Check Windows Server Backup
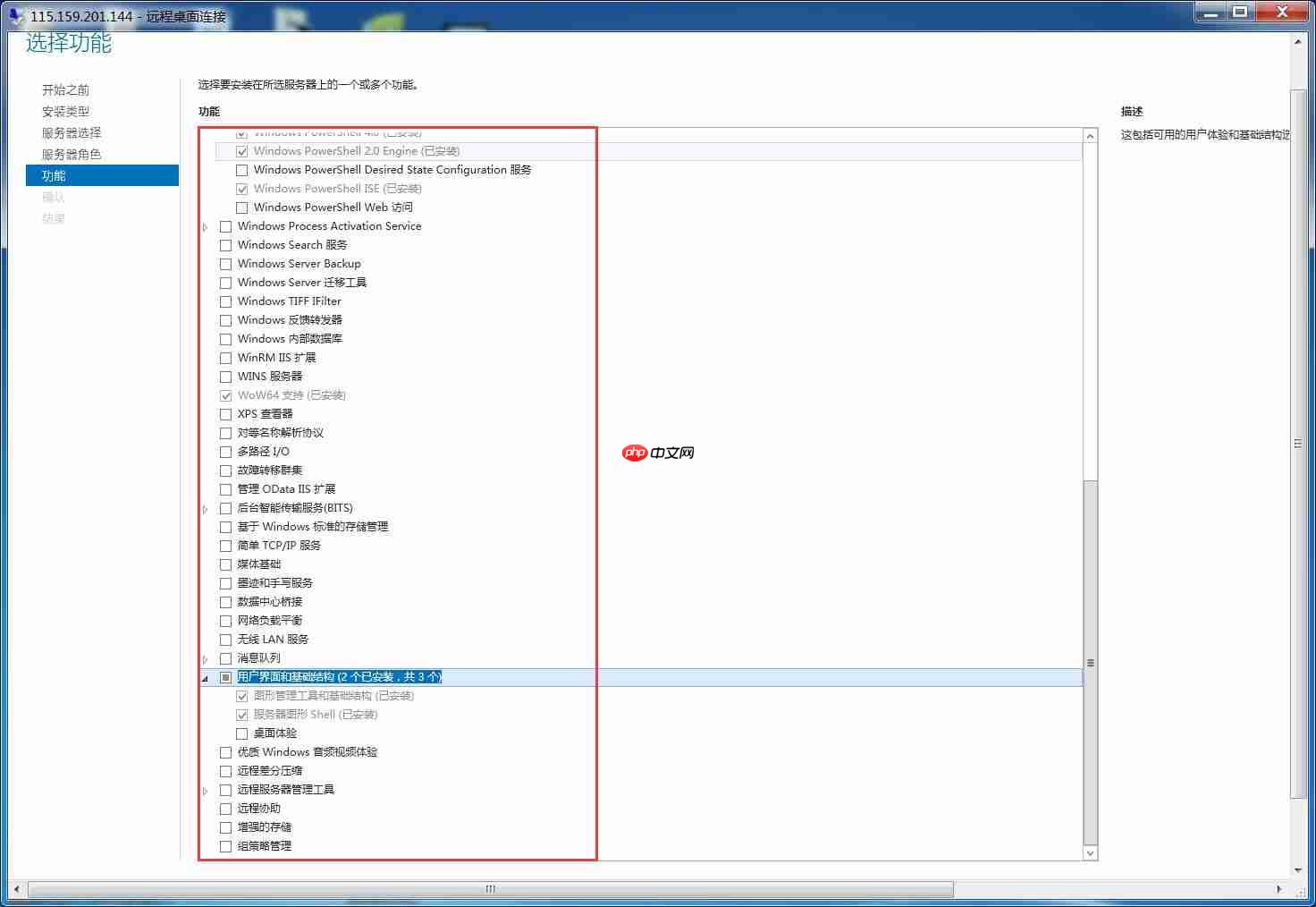Screen dimensions: 1316x907 coord(225,263)
